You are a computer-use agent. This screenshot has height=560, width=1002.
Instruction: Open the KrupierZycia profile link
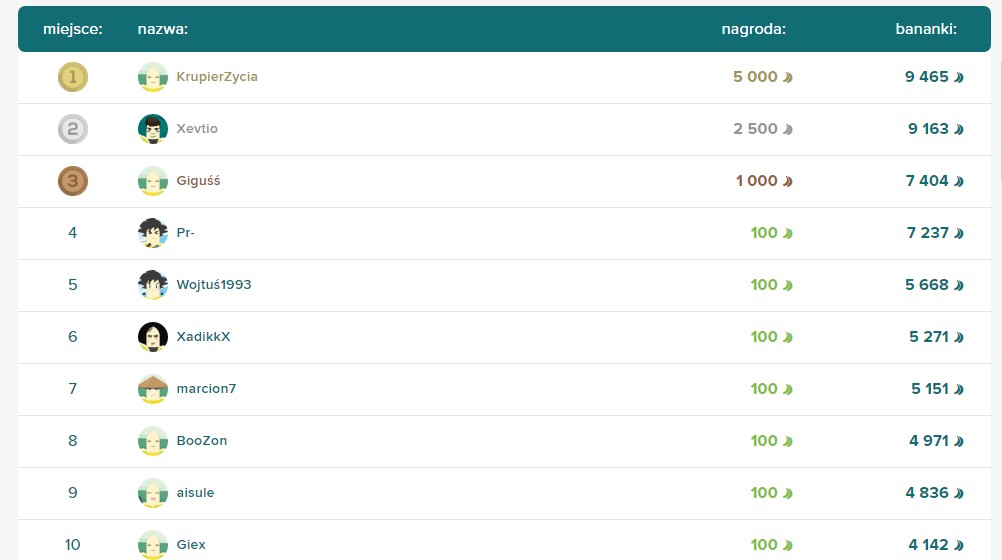[217, 77]
